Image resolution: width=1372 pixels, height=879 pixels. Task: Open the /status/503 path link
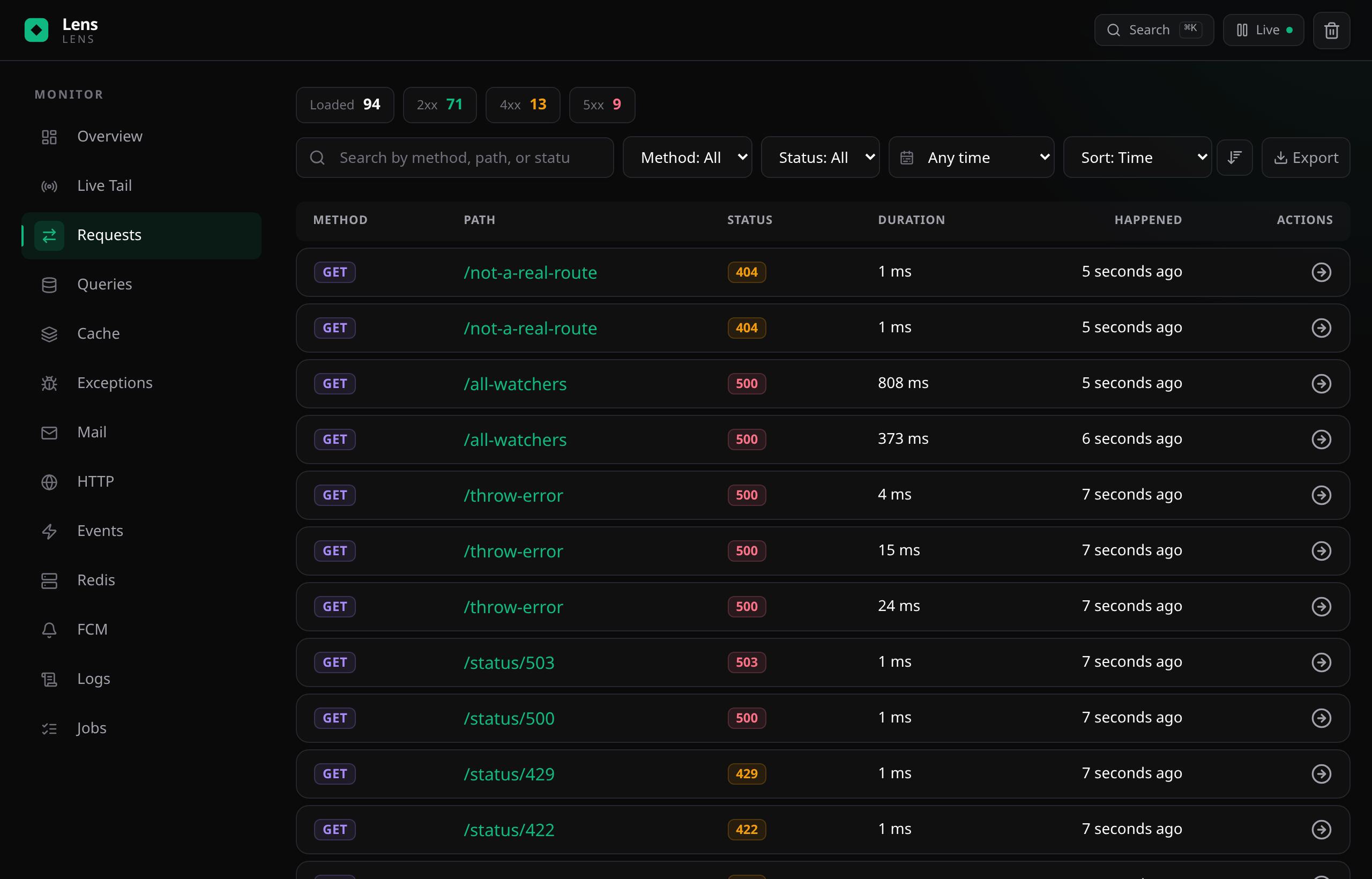click(x=509, y=662)
